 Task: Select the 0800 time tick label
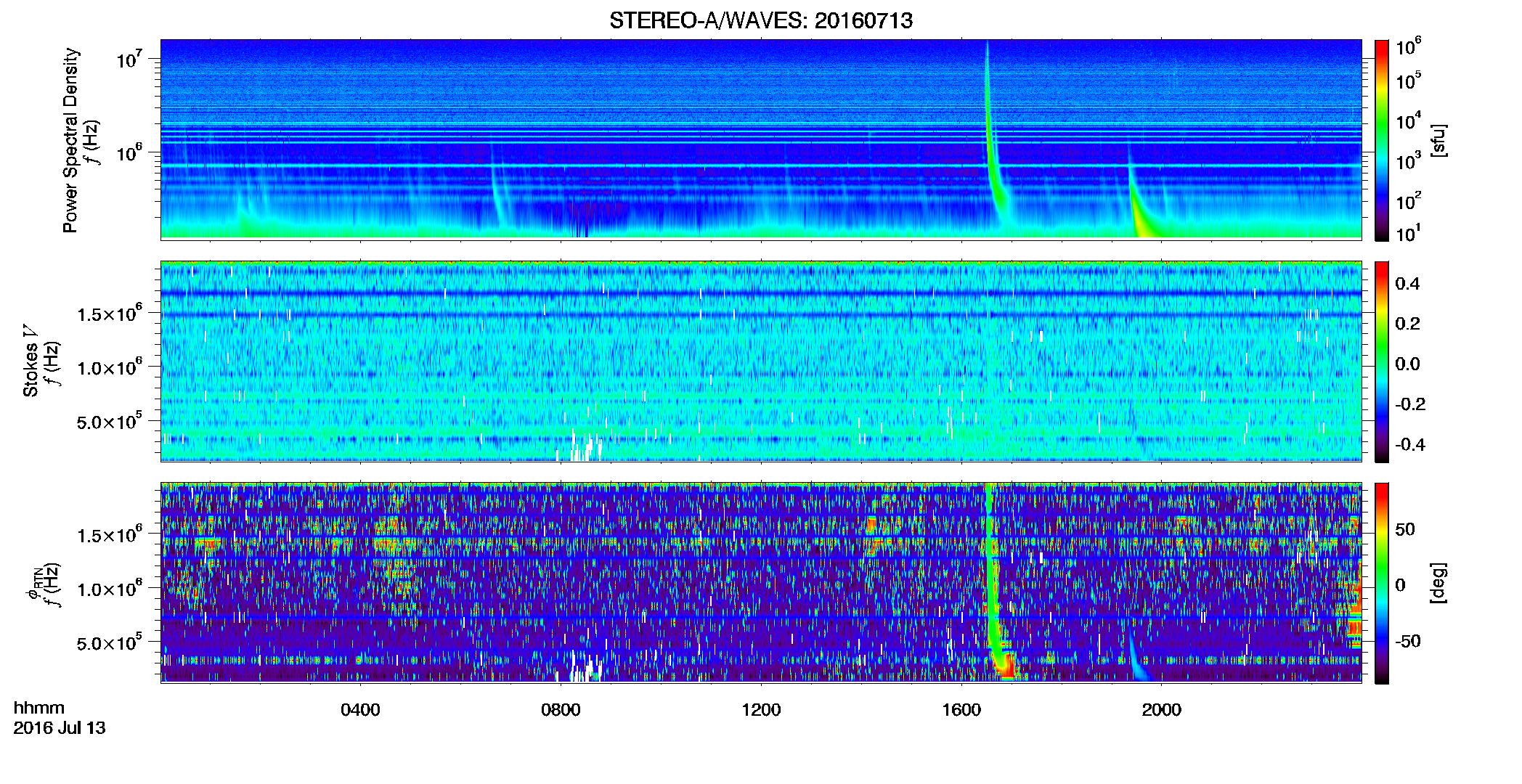[561, 710]
